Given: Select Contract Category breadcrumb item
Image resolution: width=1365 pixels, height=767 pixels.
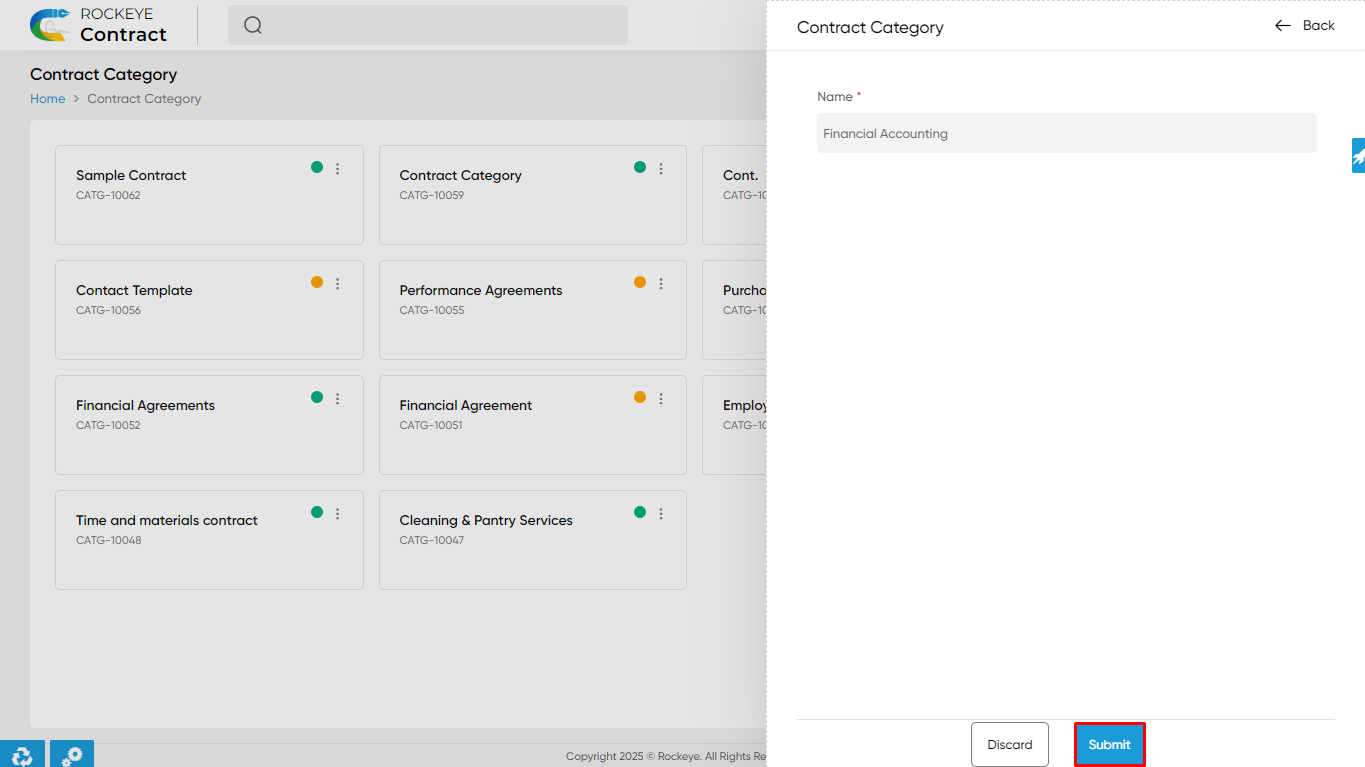Looking at the screenshot, I should click(144, 99).
